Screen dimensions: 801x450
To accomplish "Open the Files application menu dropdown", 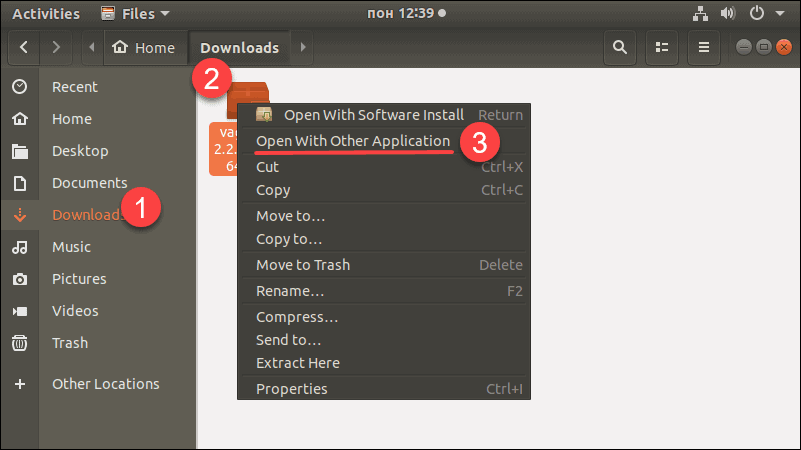I will click(x=135, y=13).
